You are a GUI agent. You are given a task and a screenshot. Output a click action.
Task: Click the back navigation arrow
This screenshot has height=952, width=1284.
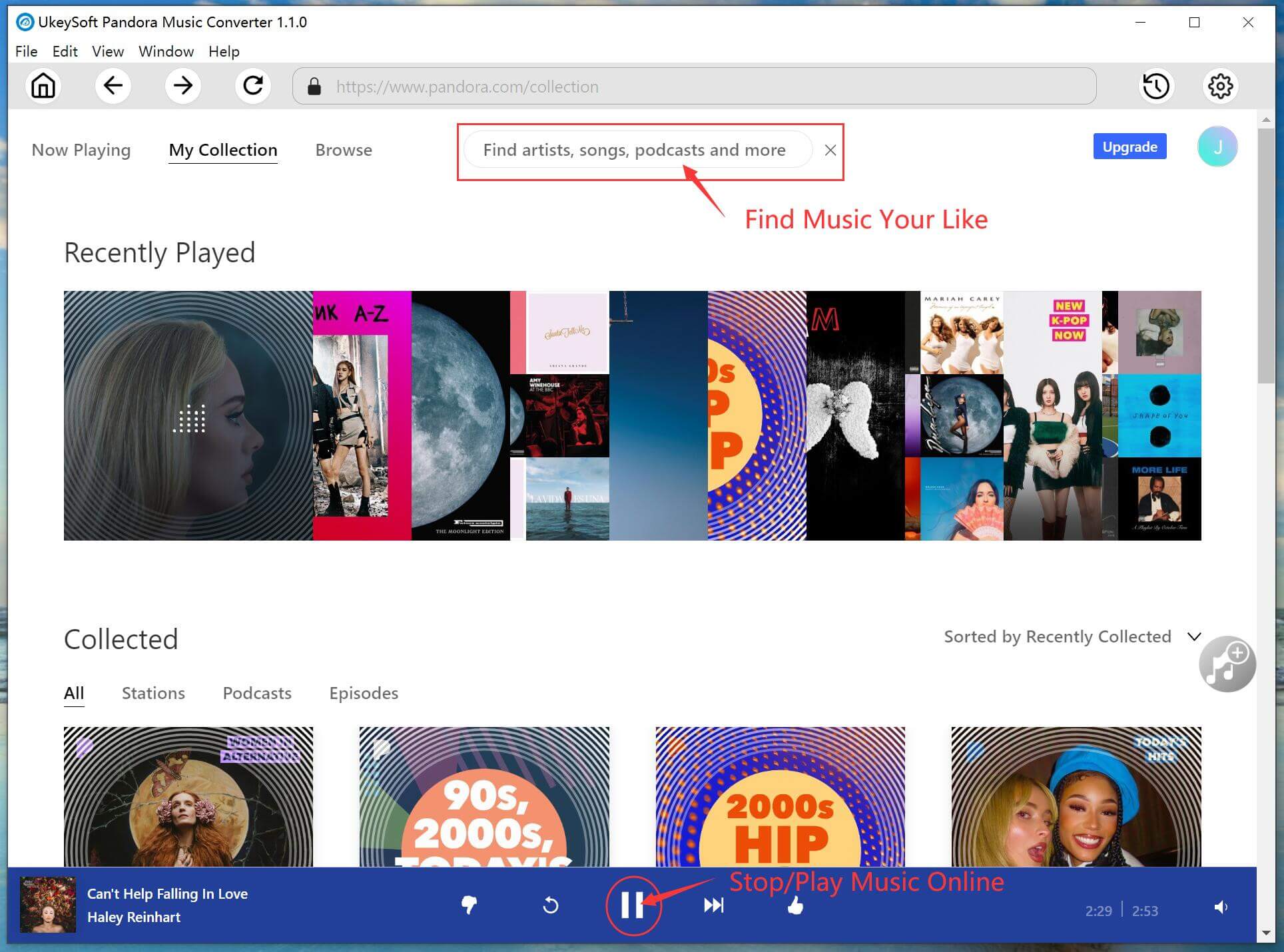(x=113, y=85)
